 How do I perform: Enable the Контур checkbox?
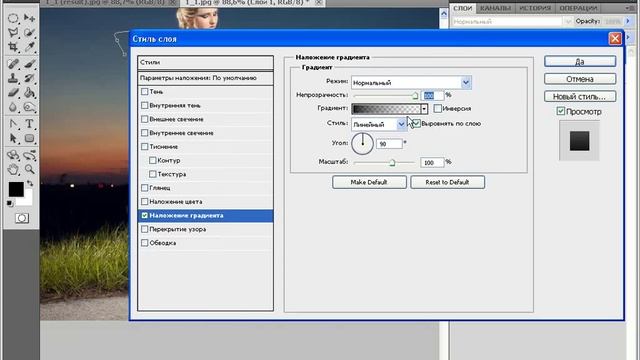pos(153,160)
